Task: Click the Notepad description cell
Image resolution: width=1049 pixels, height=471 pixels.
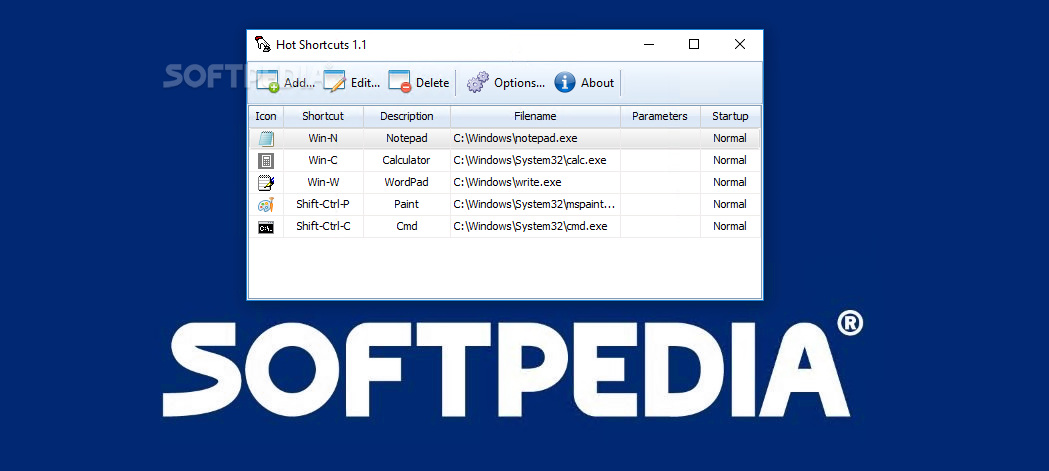Action: (x=407, y=138)
